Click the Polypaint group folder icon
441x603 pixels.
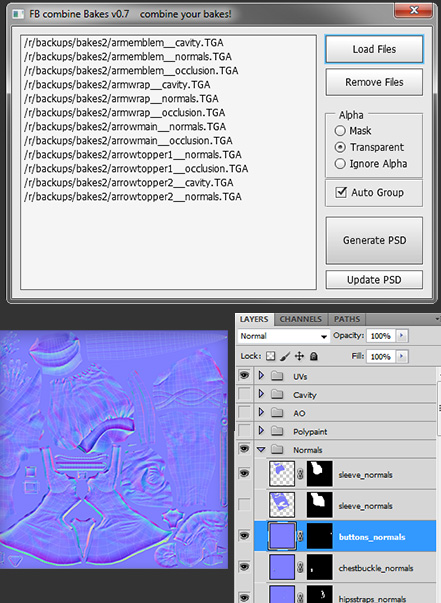coord(277,431)
